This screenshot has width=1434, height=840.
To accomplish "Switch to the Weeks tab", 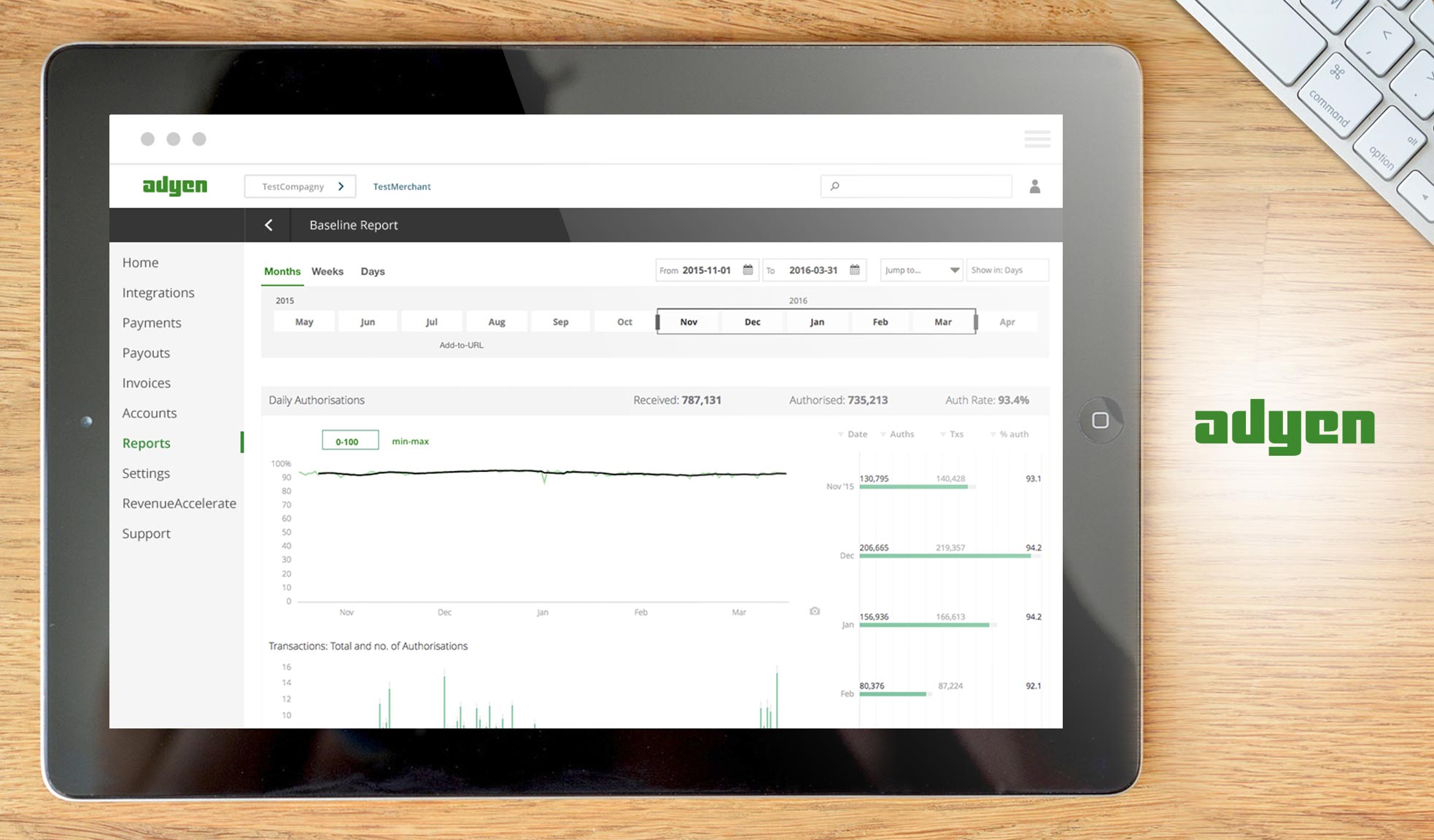I will pos(327,271).
